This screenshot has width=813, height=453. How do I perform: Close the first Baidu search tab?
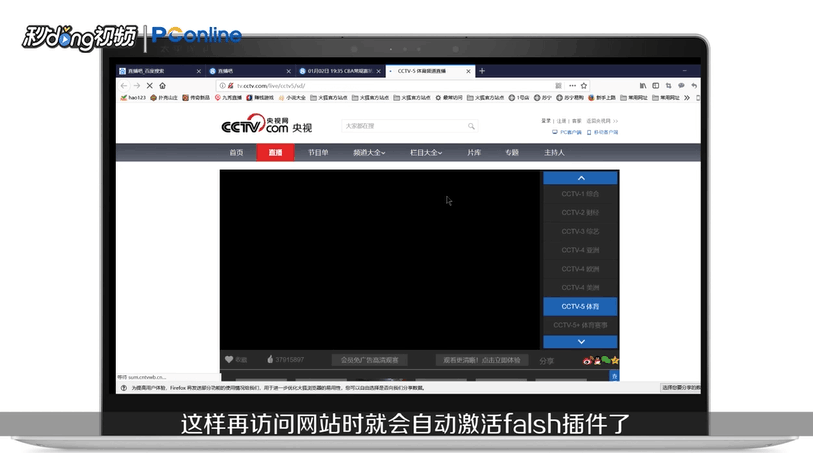click(x=199, y=71)
